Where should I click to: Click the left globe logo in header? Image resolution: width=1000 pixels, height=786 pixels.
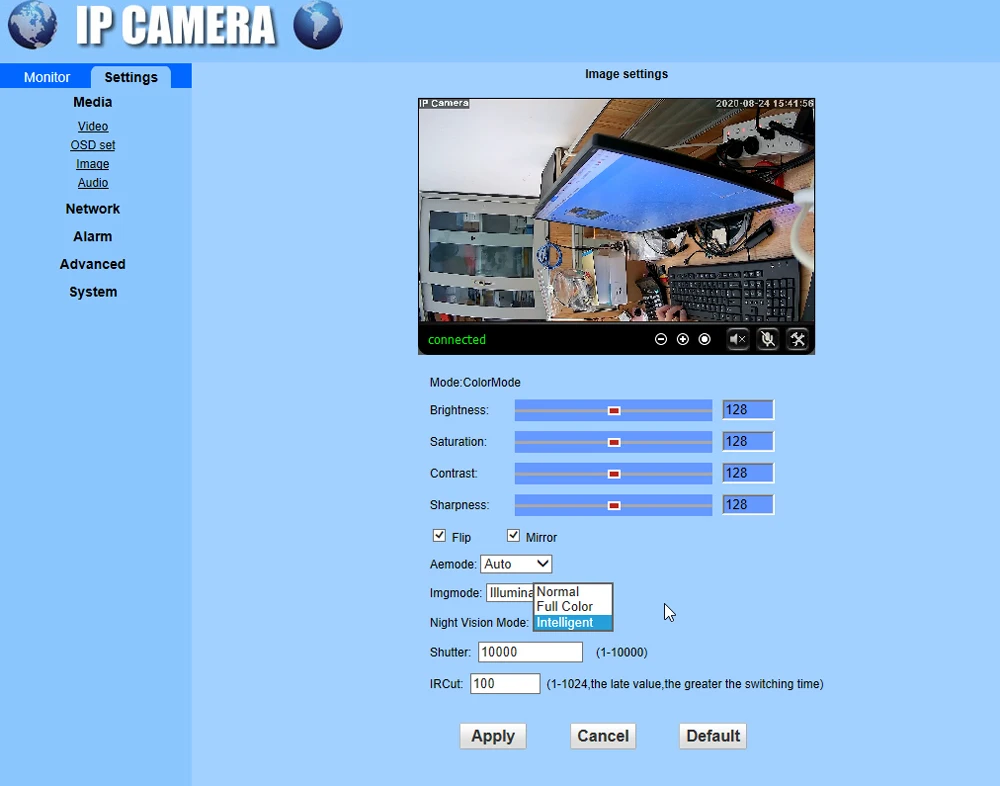32,25
